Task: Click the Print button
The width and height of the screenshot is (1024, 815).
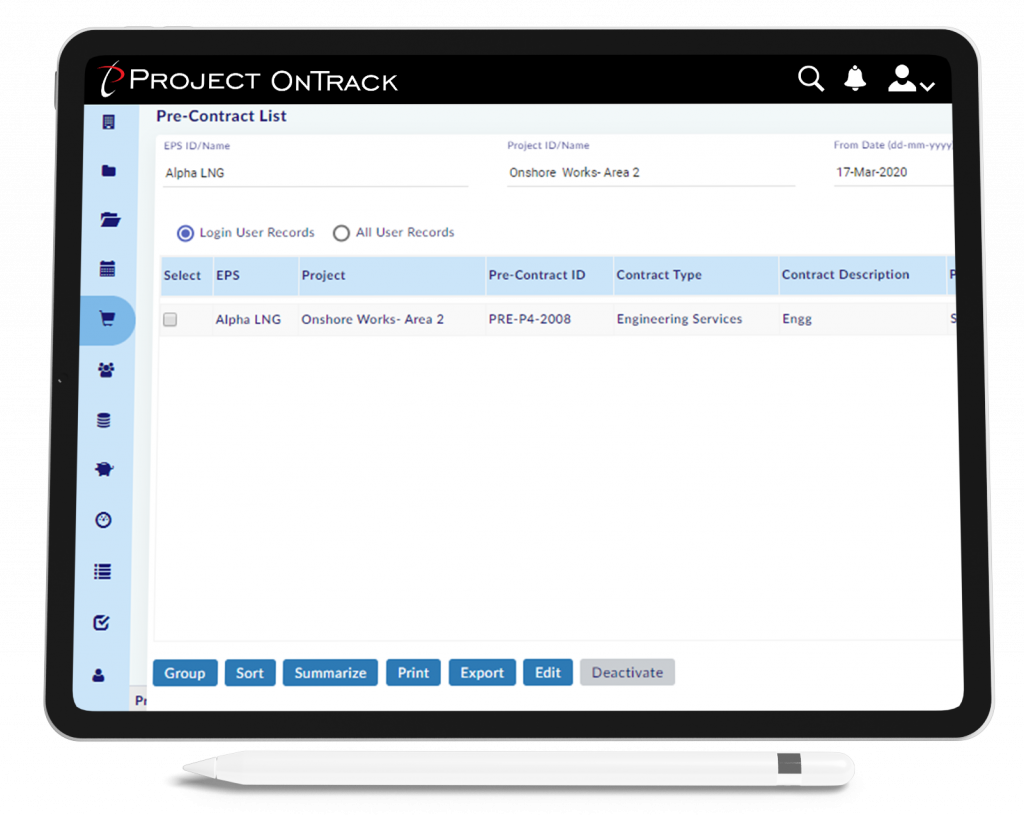Action: pyautogui.click(x=413, y=673)
